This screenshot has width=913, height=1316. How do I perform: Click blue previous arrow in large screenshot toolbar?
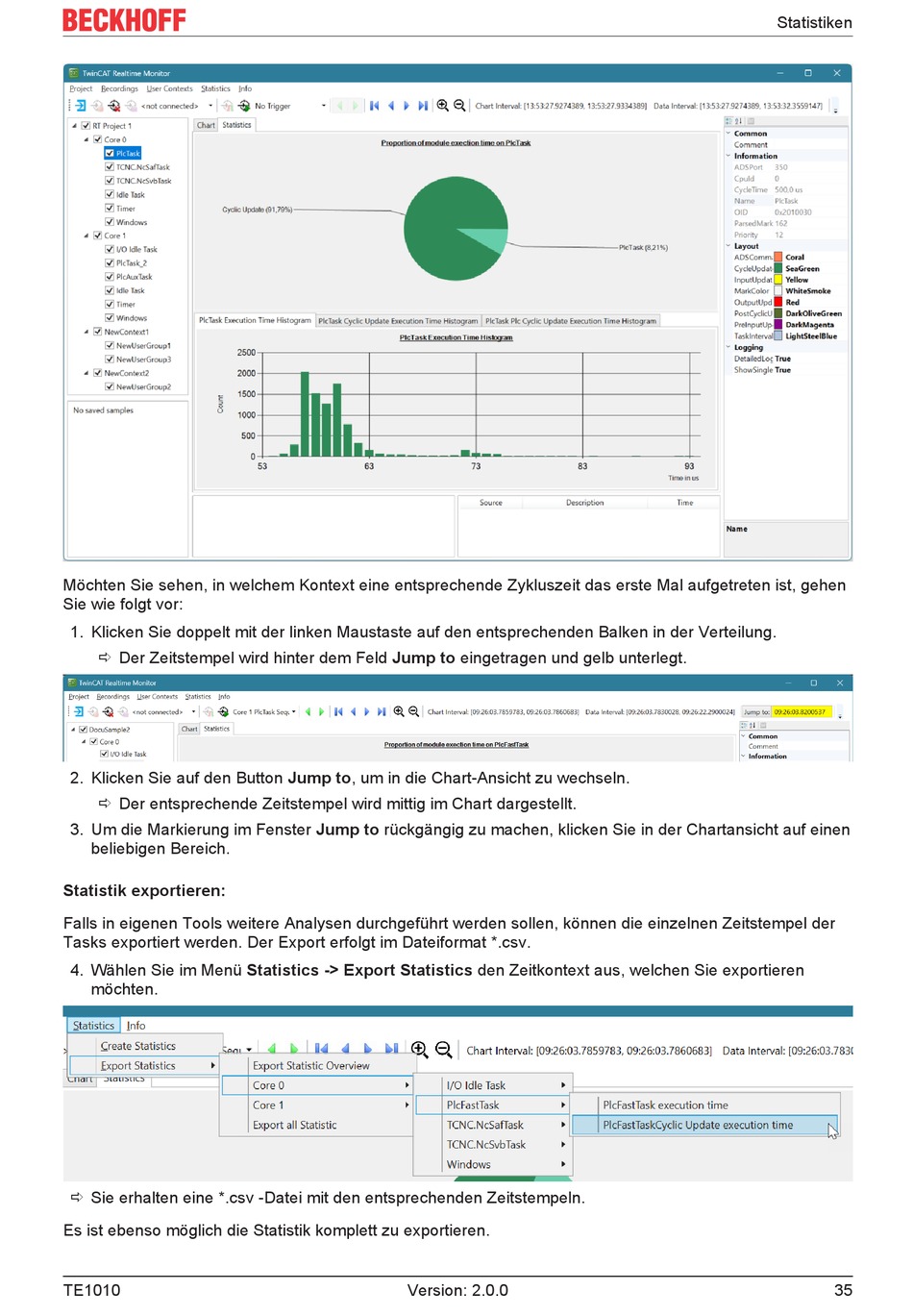tap(390, 106)
